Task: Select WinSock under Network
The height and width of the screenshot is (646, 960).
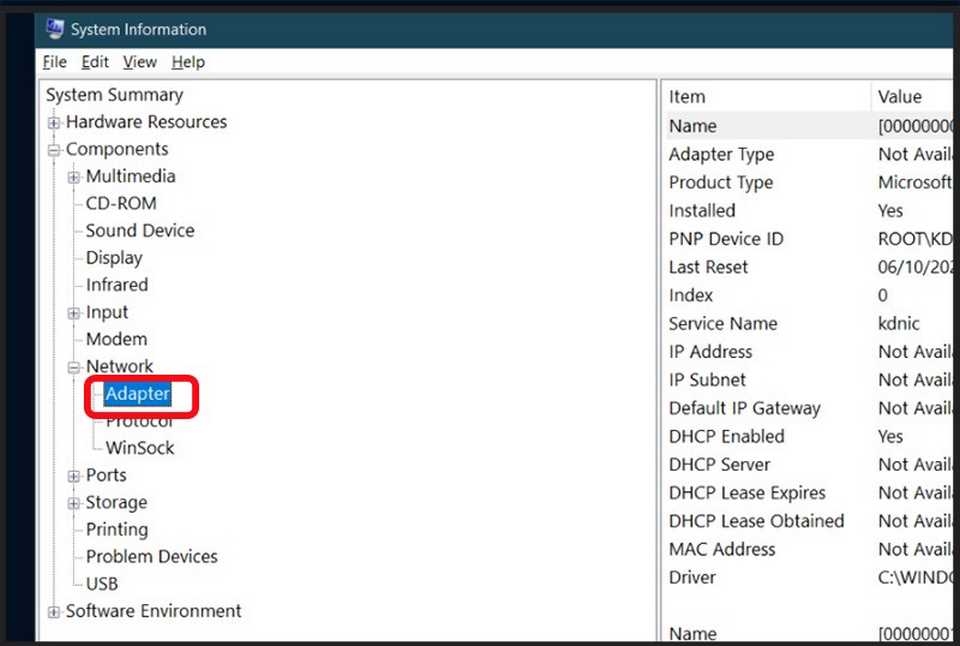Action: [140, 448]
